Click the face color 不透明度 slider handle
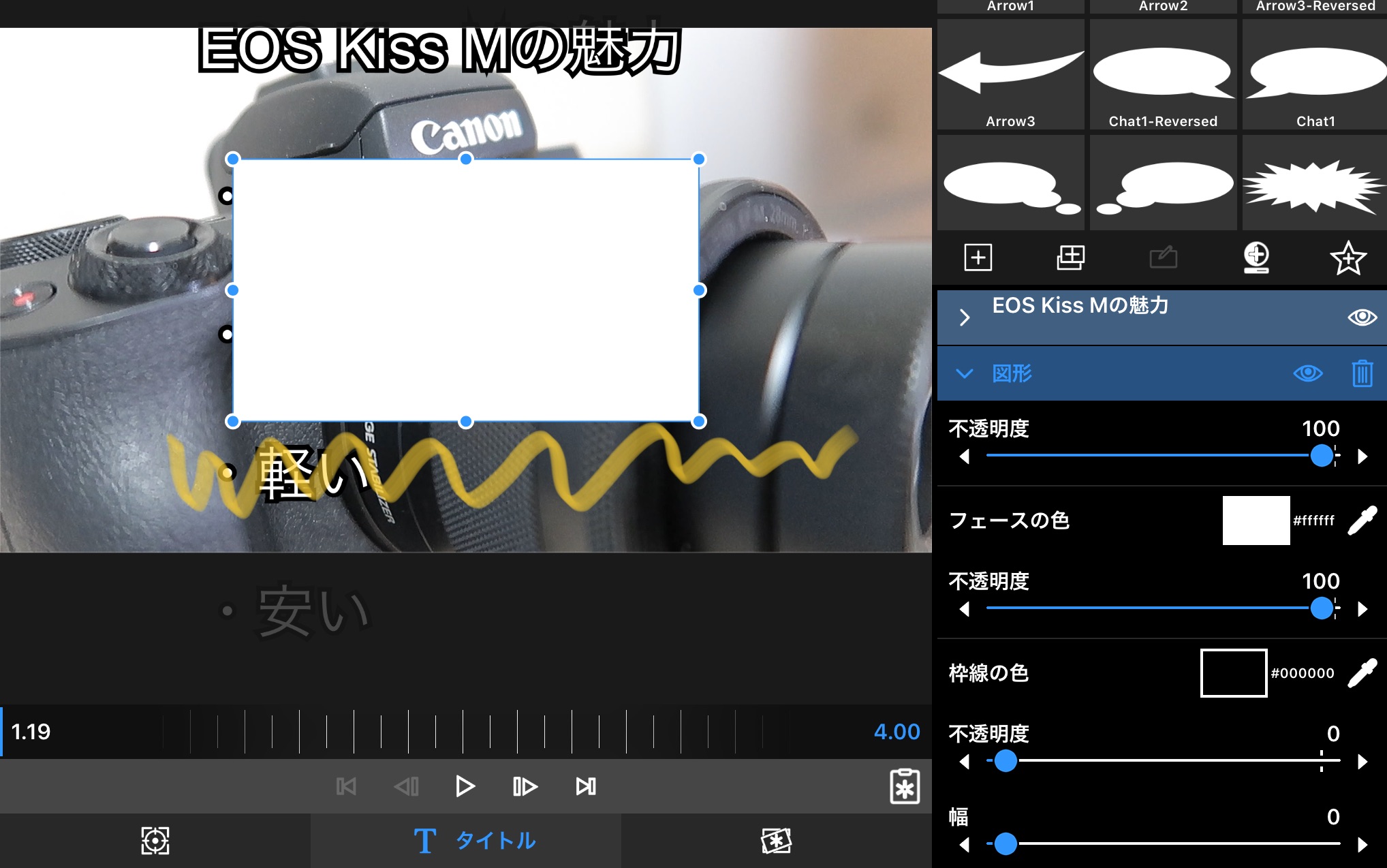This screenshot has height=868, width=1387. (x=1322, y=608)
